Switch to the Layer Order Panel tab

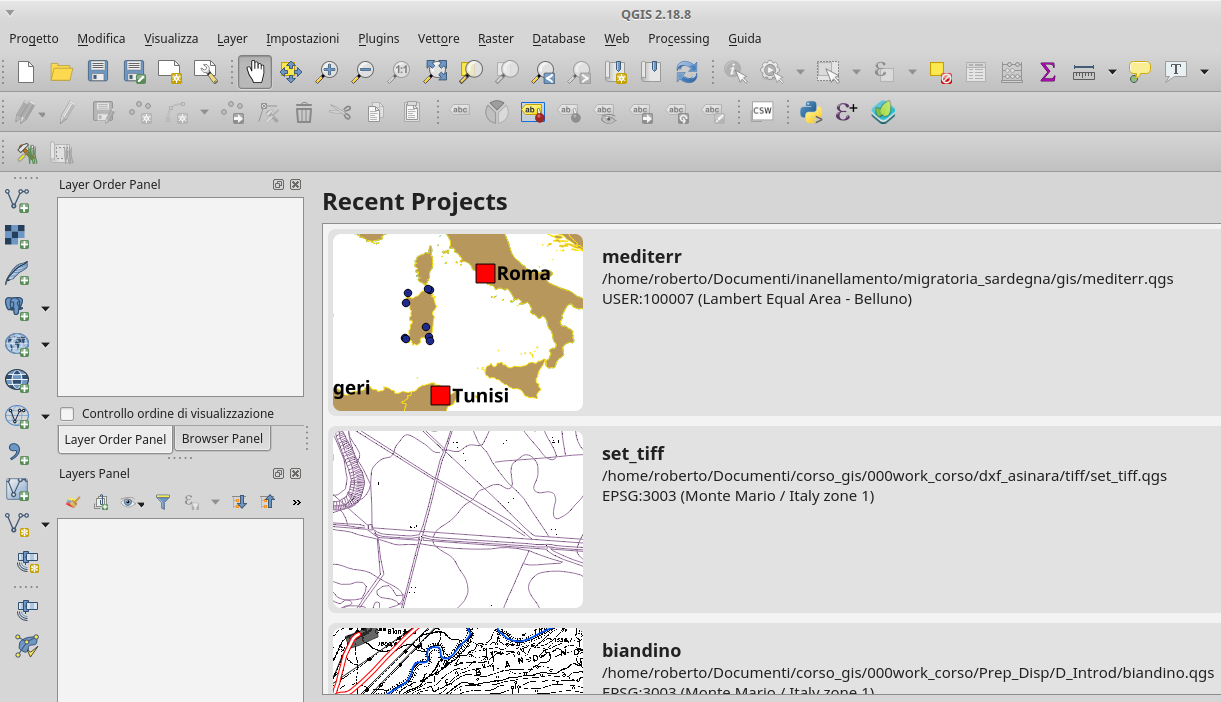click(x=115, y=439)
